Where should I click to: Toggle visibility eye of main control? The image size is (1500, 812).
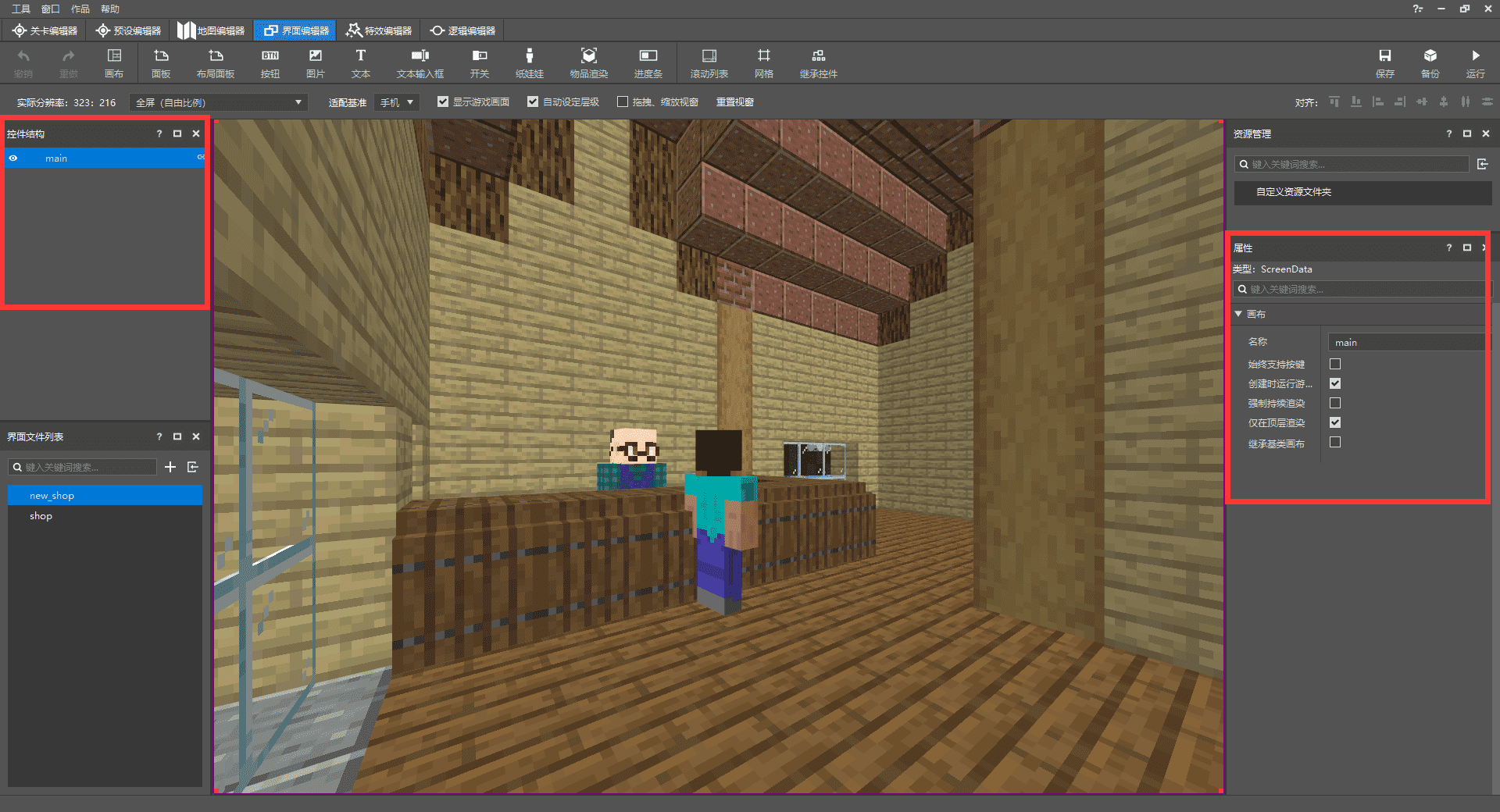pyautogui.click(x=13, y=158)
